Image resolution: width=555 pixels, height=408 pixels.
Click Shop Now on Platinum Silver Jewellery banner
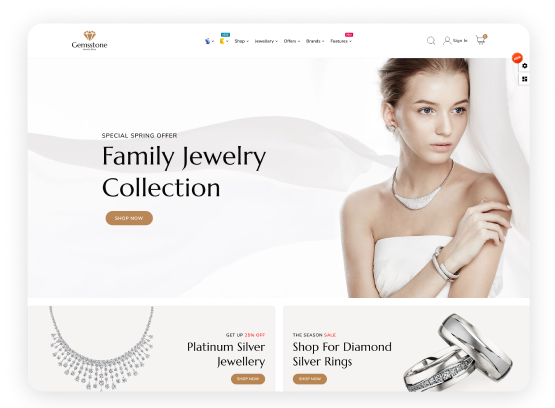(x=248, y=379)
